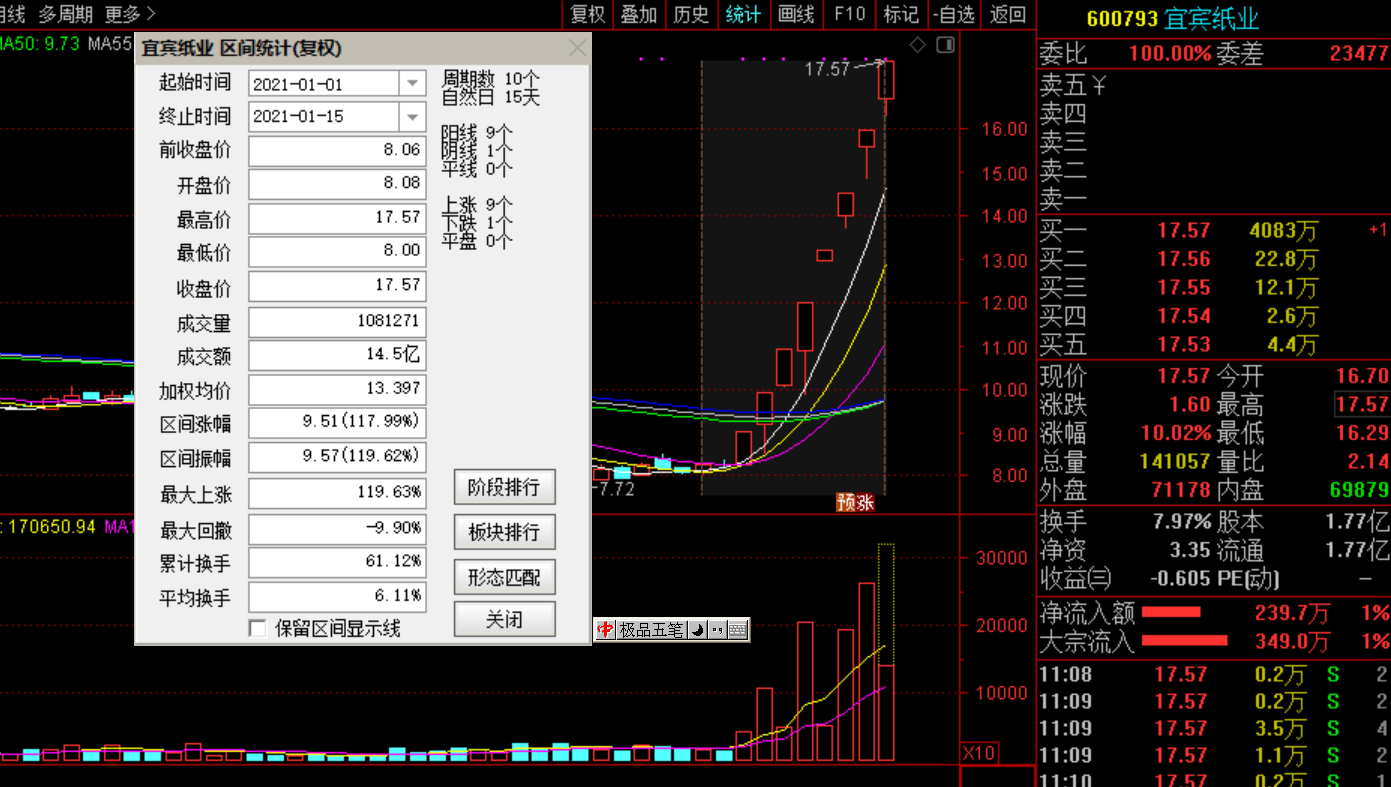Select the 多周期 multi-period item
1391x787 pixels.
point(65,14)
